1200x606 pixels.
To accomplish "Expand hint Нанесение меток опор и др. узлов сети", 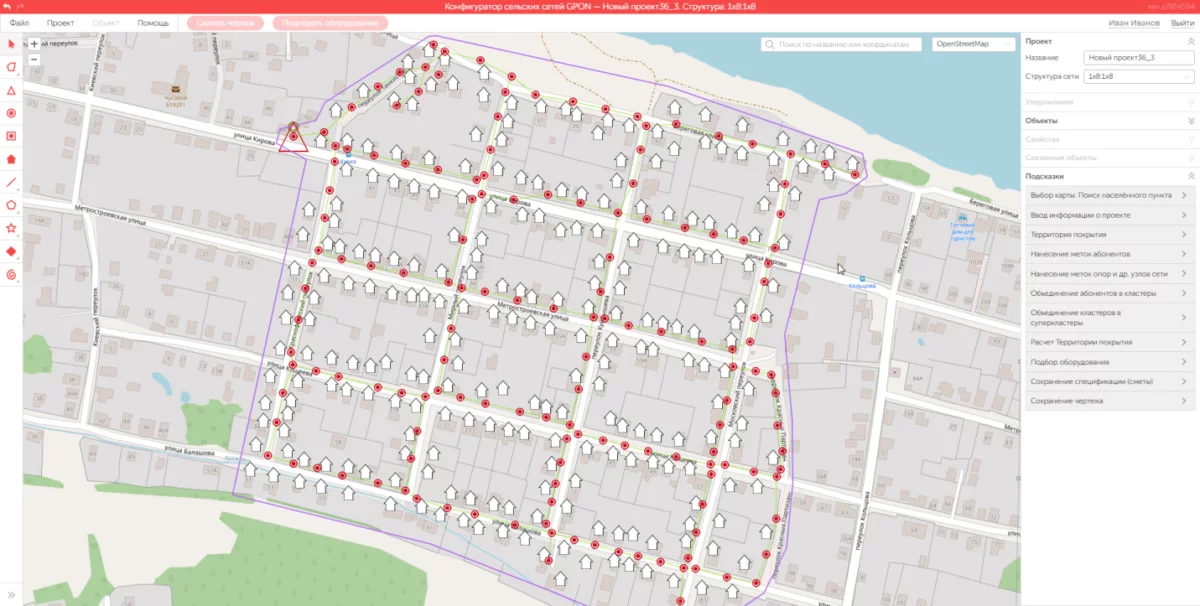I will click(x=1110, y=274).
